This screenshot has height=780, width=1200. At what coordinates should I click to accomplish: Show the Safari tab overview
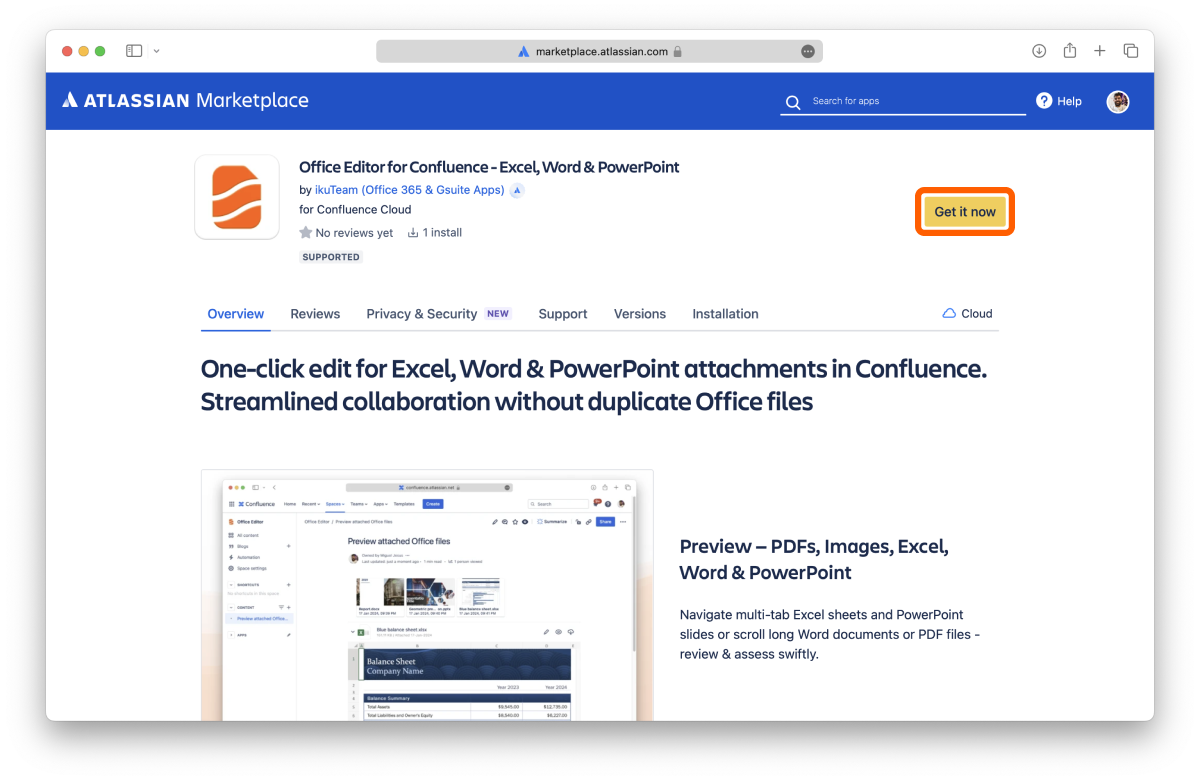pos(1131,51)
